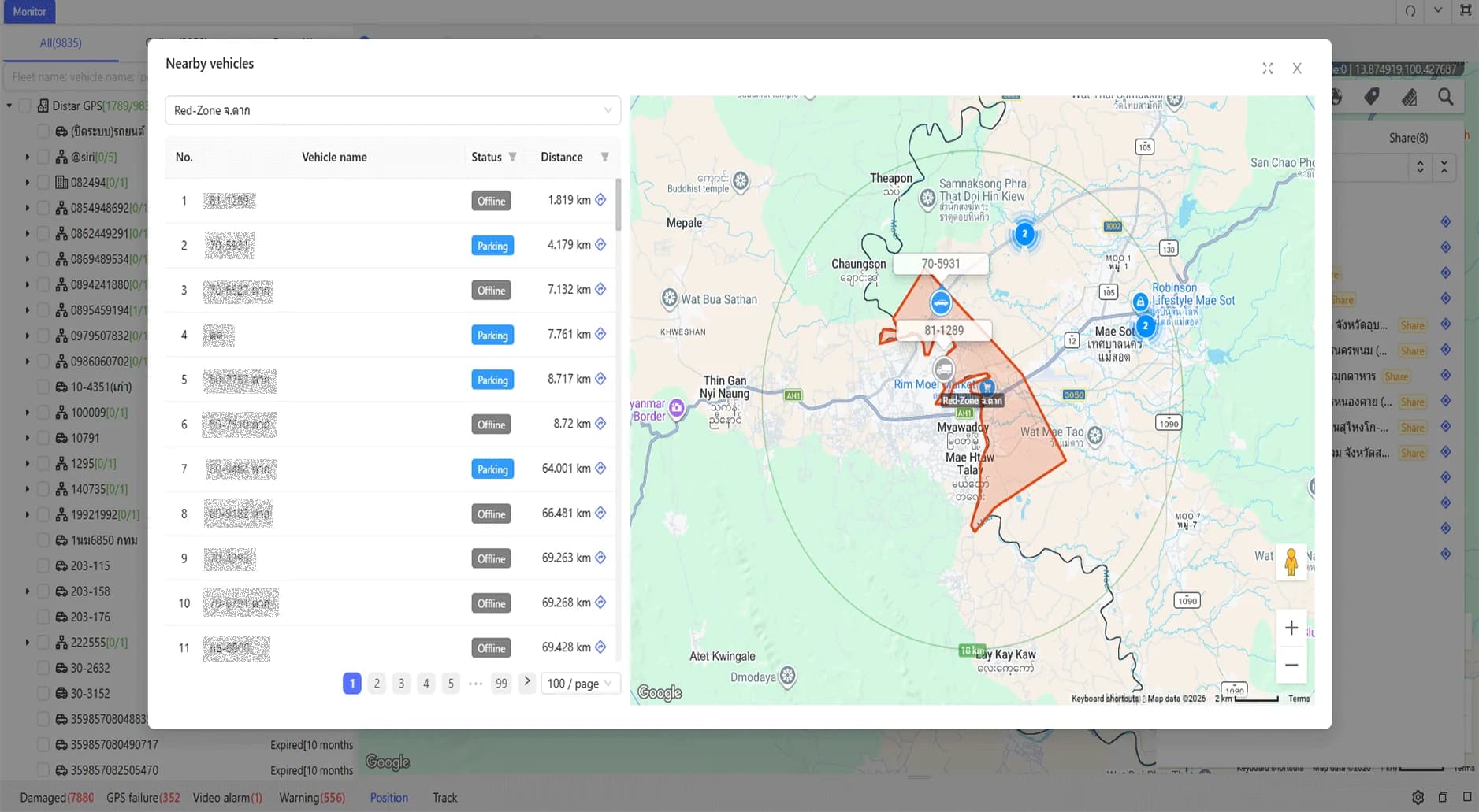Click Warning(556) status counter
Screen dimensions: 1479x812
pyautogui.click(x=312, y=797)
